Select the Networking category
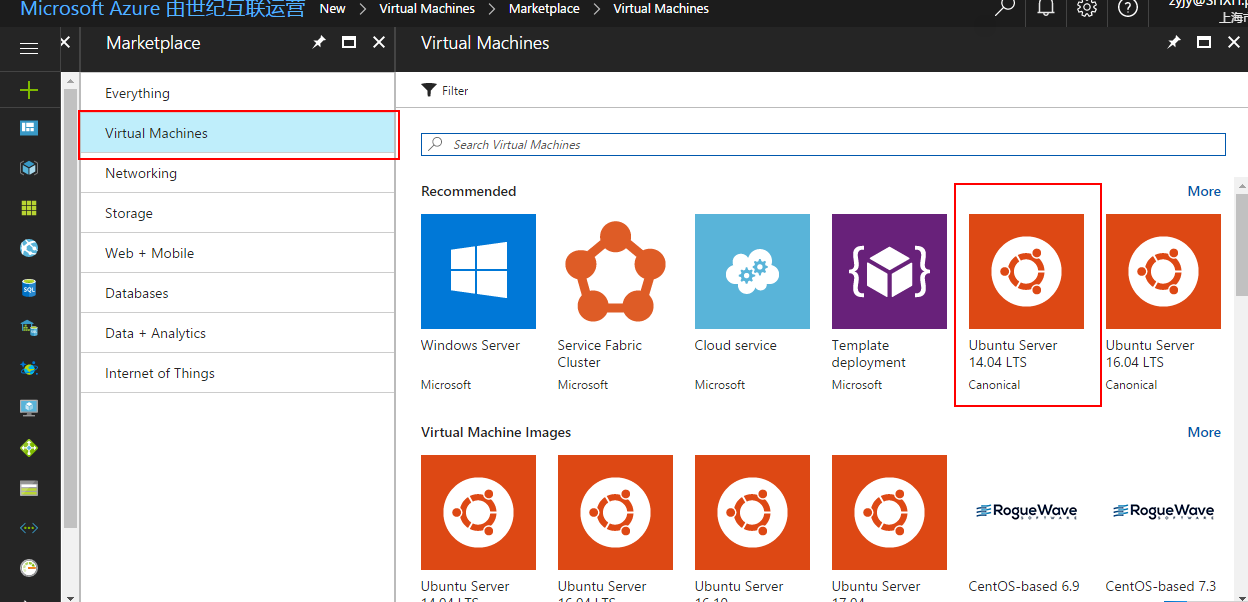Screen dimensions: 1248x602 point(238,173)
